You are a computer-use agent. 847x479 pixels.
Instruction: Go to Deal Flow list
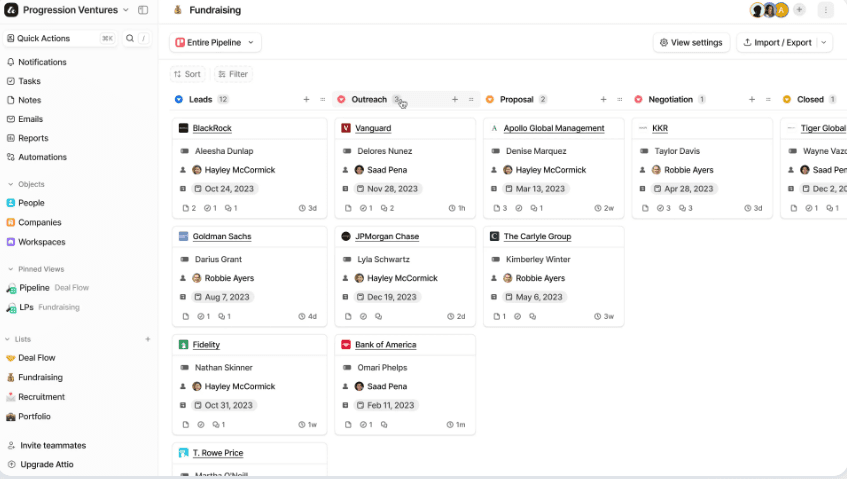tap(36, 358)
